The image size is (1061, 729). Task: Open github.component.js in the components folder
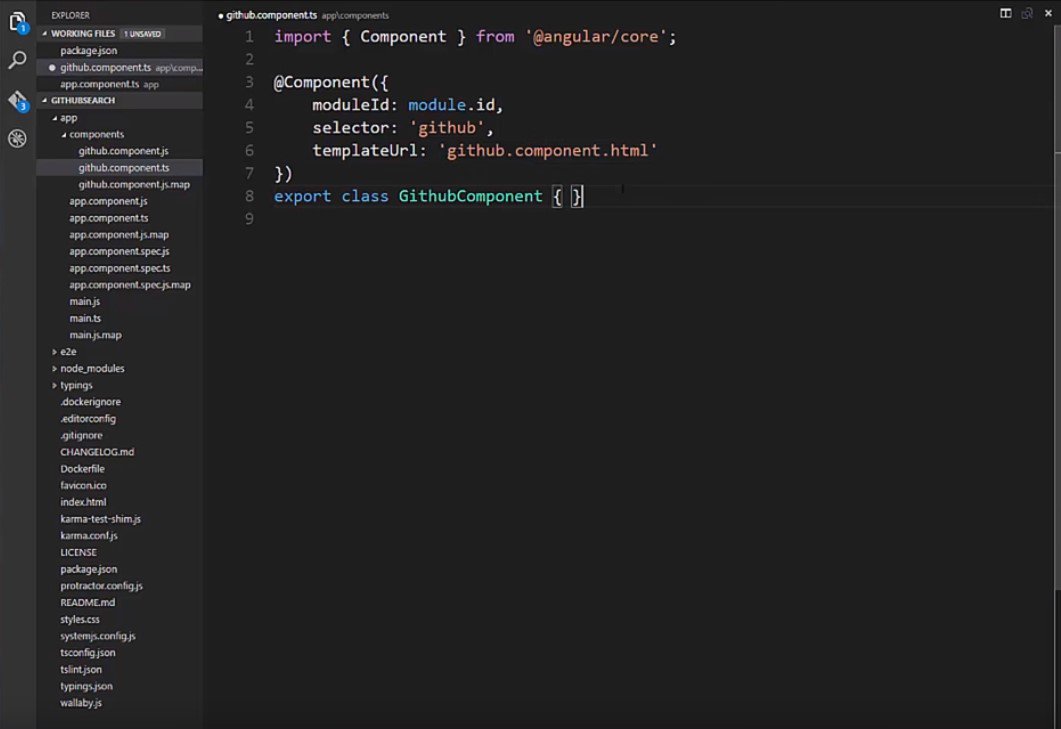point(123,151)
